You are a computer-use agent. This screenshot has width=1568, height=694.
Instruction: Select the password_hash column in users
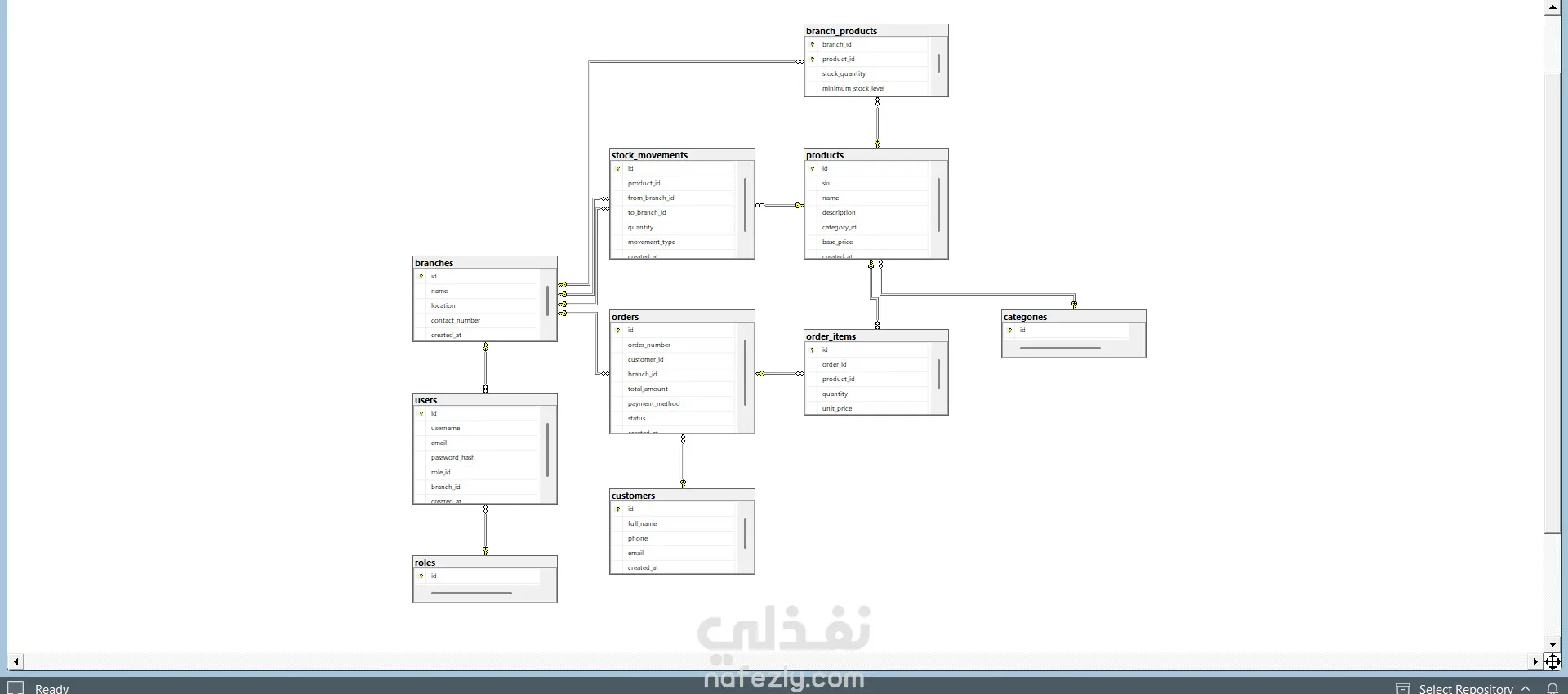pyautogui.click(x=476, y=458)
